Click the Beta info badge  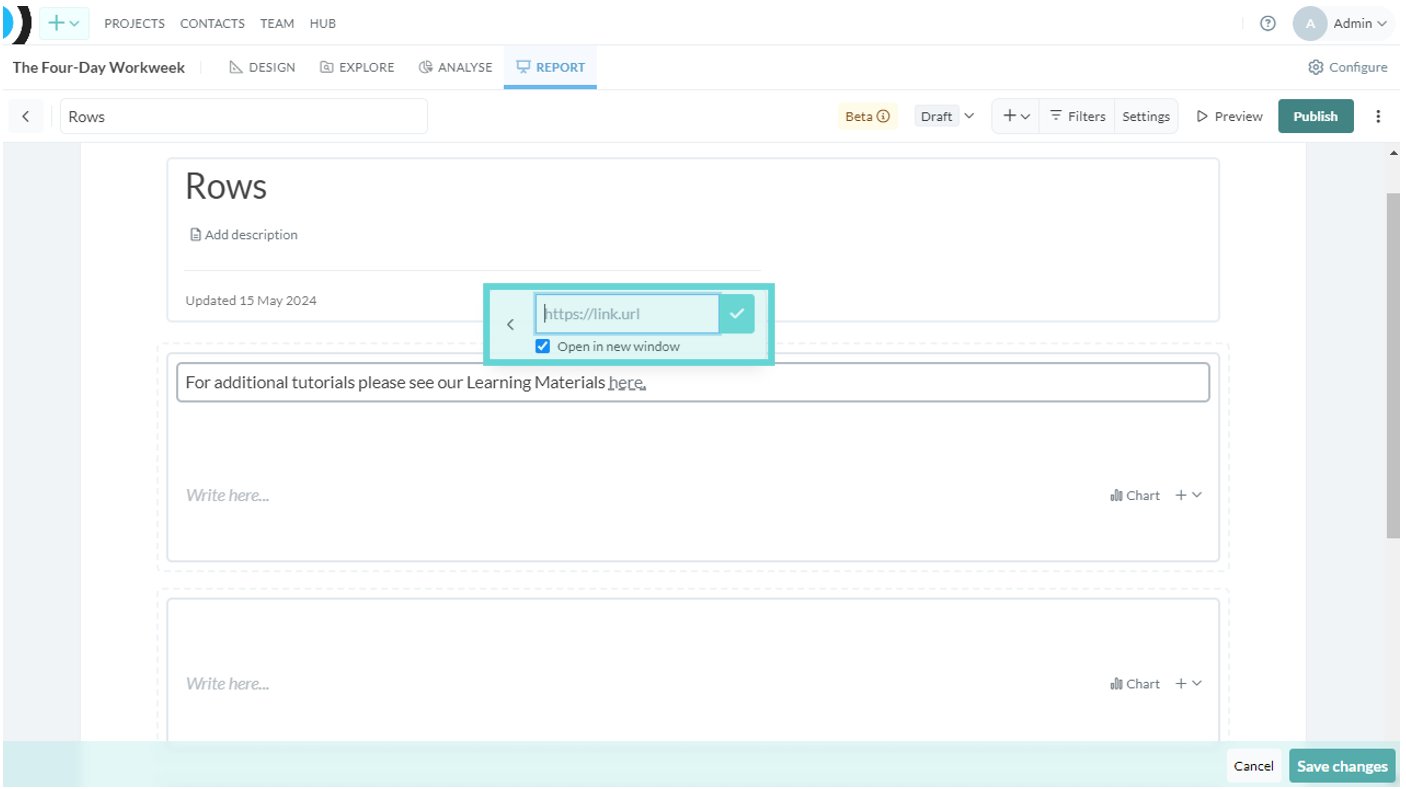(867, 116)
